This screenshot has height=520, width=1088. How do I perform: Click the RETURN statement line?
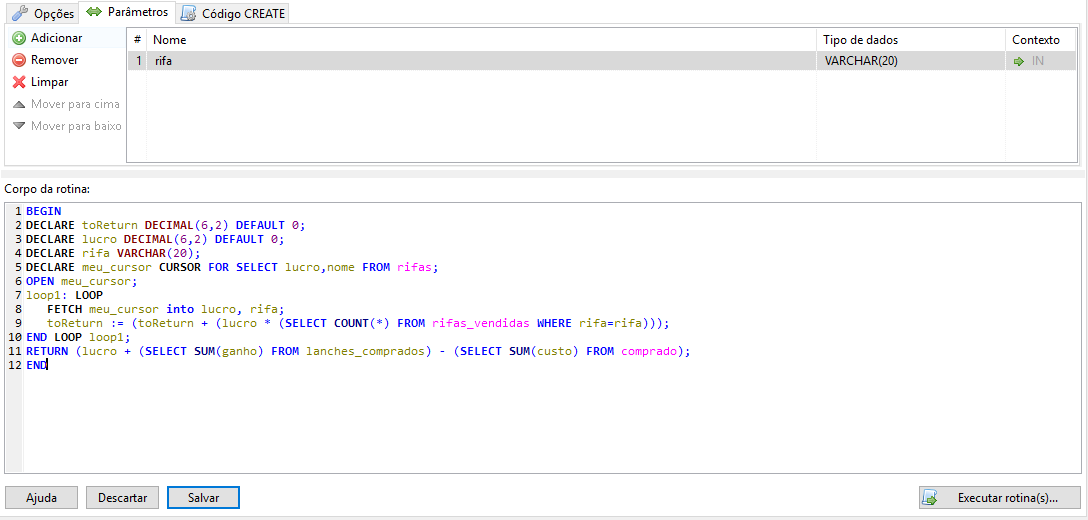click(358, 351)
